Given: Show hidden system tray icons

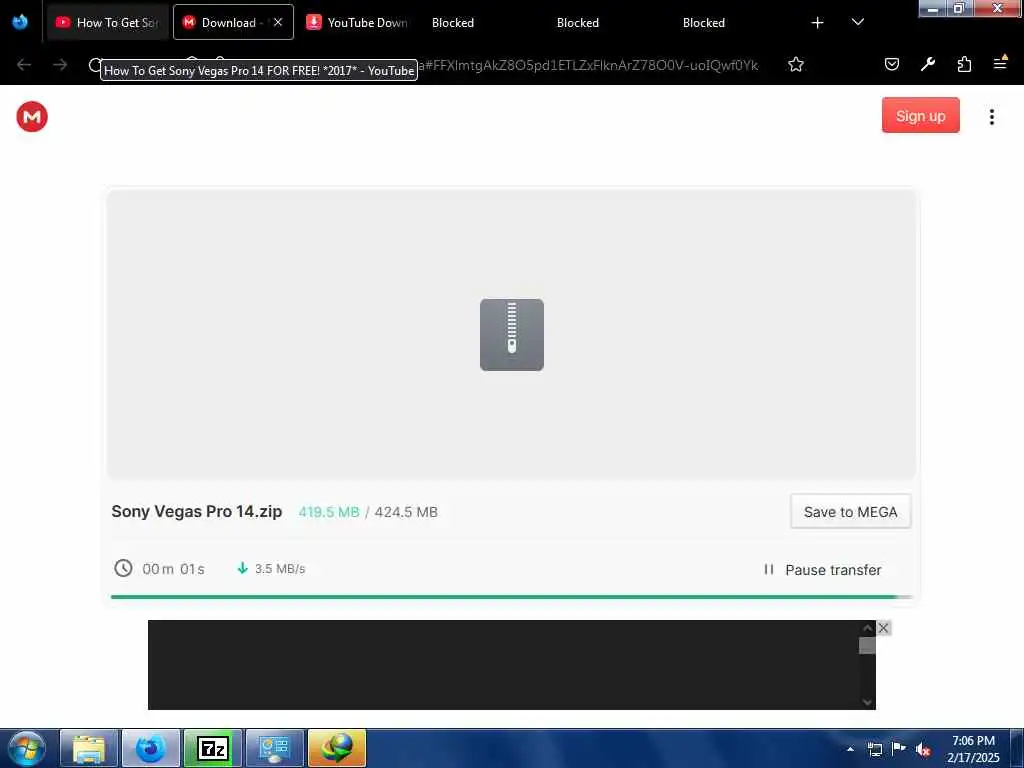Looking at the screenshot, I should point(850,749).
